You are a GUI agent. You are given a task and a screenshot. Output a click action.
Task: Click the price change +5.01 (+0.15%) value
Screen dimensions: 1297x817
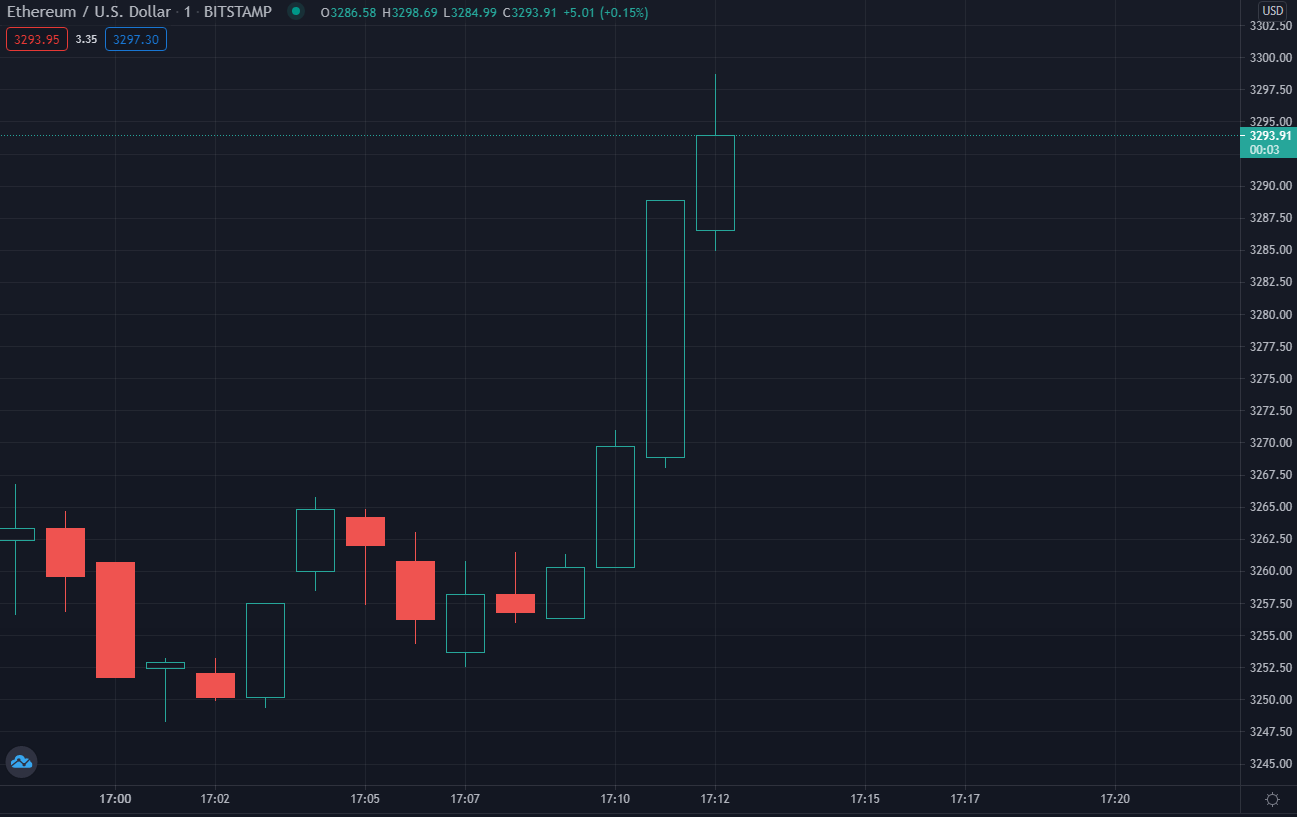click(603, 13)
